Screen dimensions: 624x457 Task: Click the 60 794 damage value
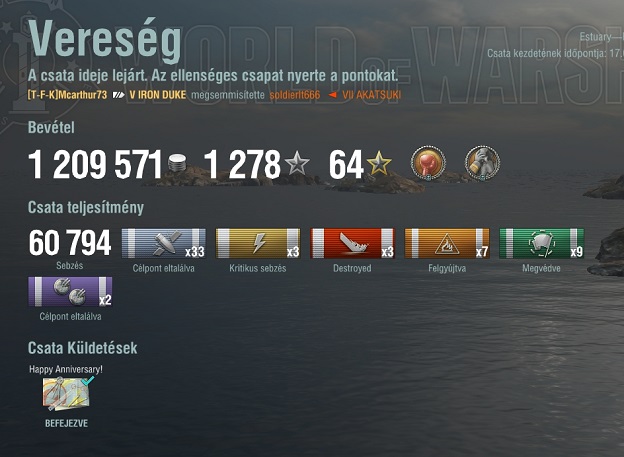(x=70, y=242)
